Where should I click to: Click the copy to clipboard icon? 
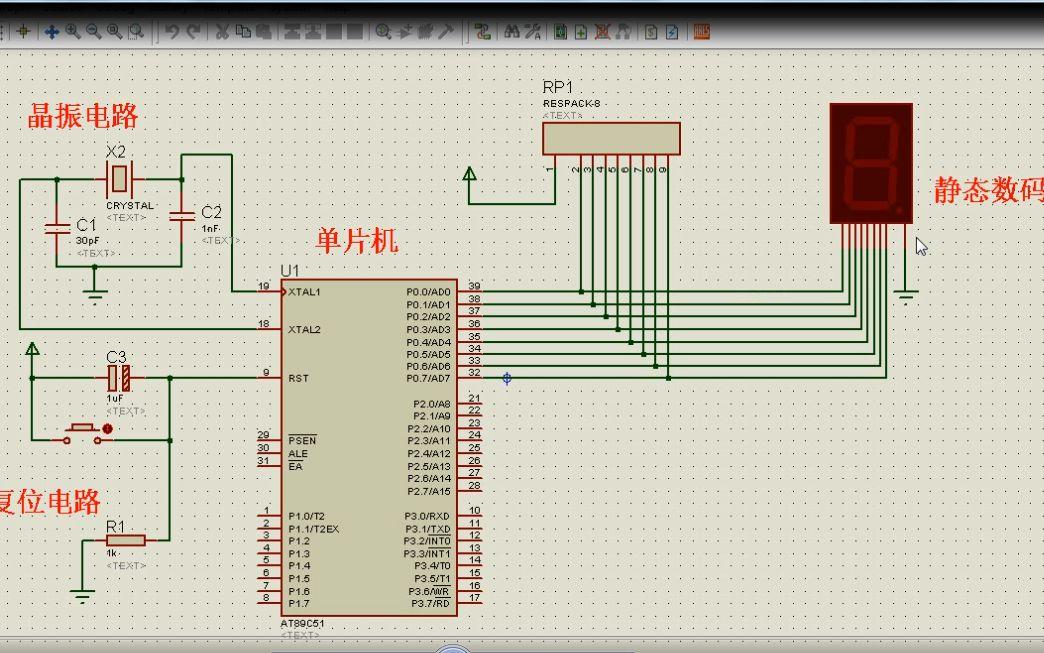[x=243, y=31]
